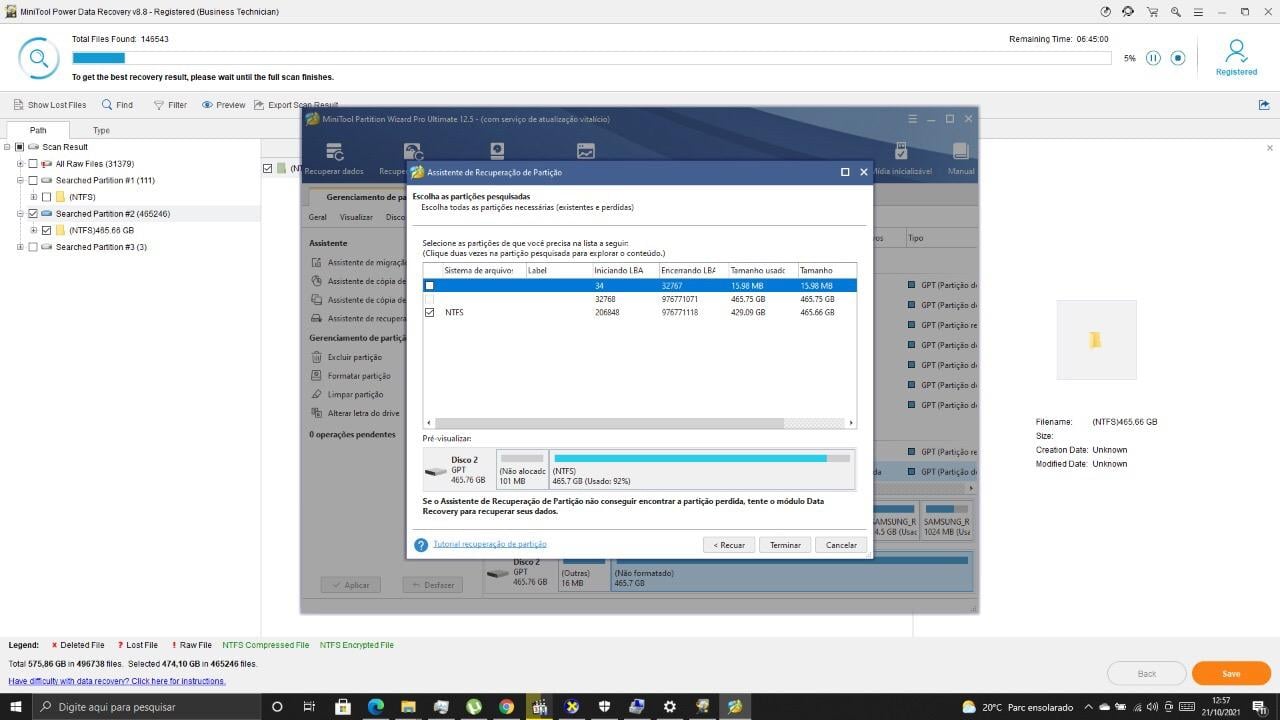The image size is (1280, 720).
Task: Expand the (NTFS) folder under Partition #1
Action: pyautogui.click(x=33, y=197)
